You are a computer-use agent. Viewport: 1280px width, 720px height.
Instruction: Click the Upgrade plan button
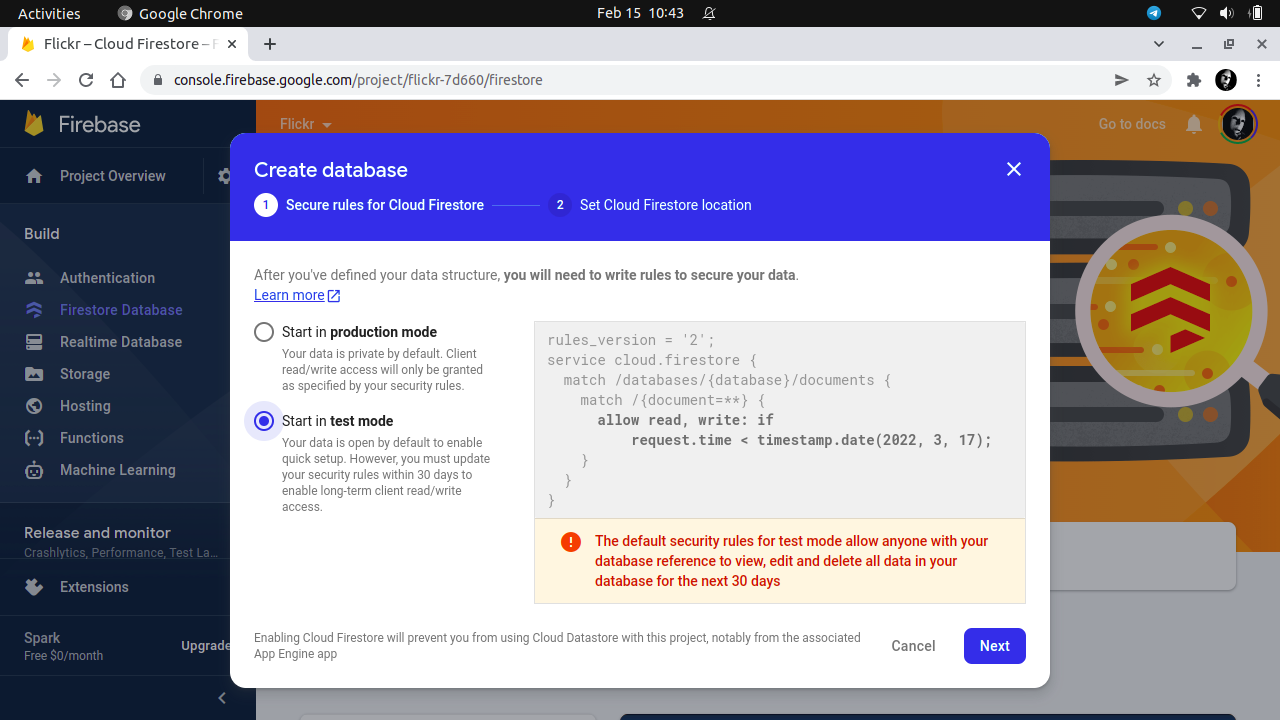pos(206,646)
